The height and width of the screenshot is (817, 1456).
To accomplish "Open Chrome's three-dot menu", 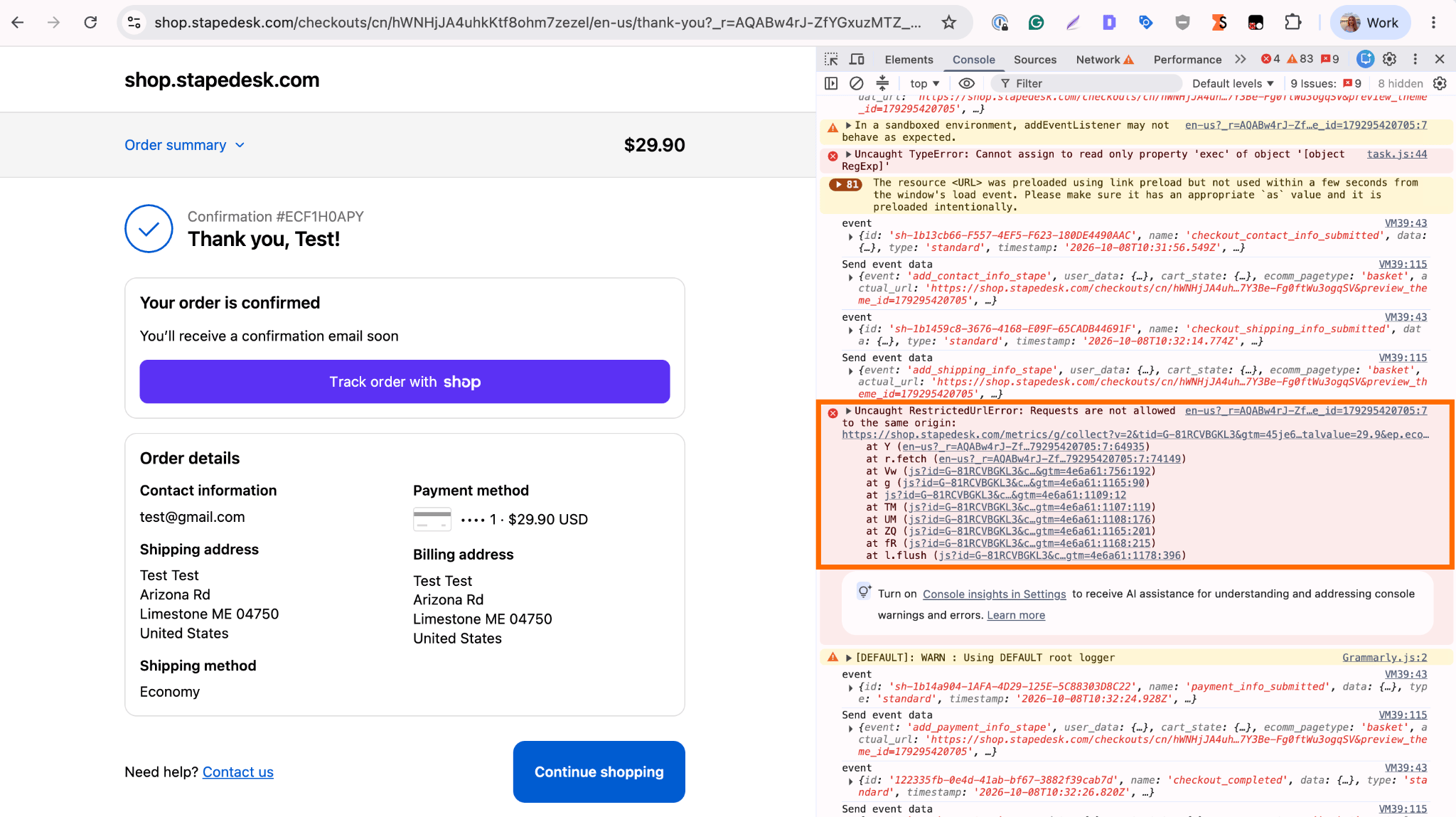I will (1433, 23).
